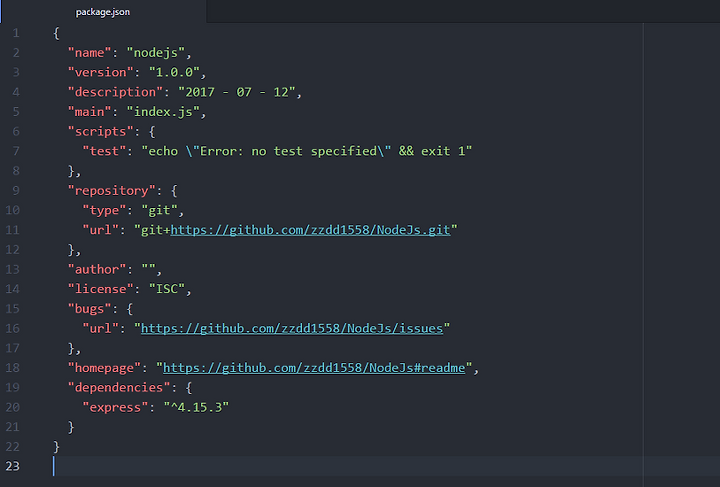Click the "author" key

[x=97, y=269]
